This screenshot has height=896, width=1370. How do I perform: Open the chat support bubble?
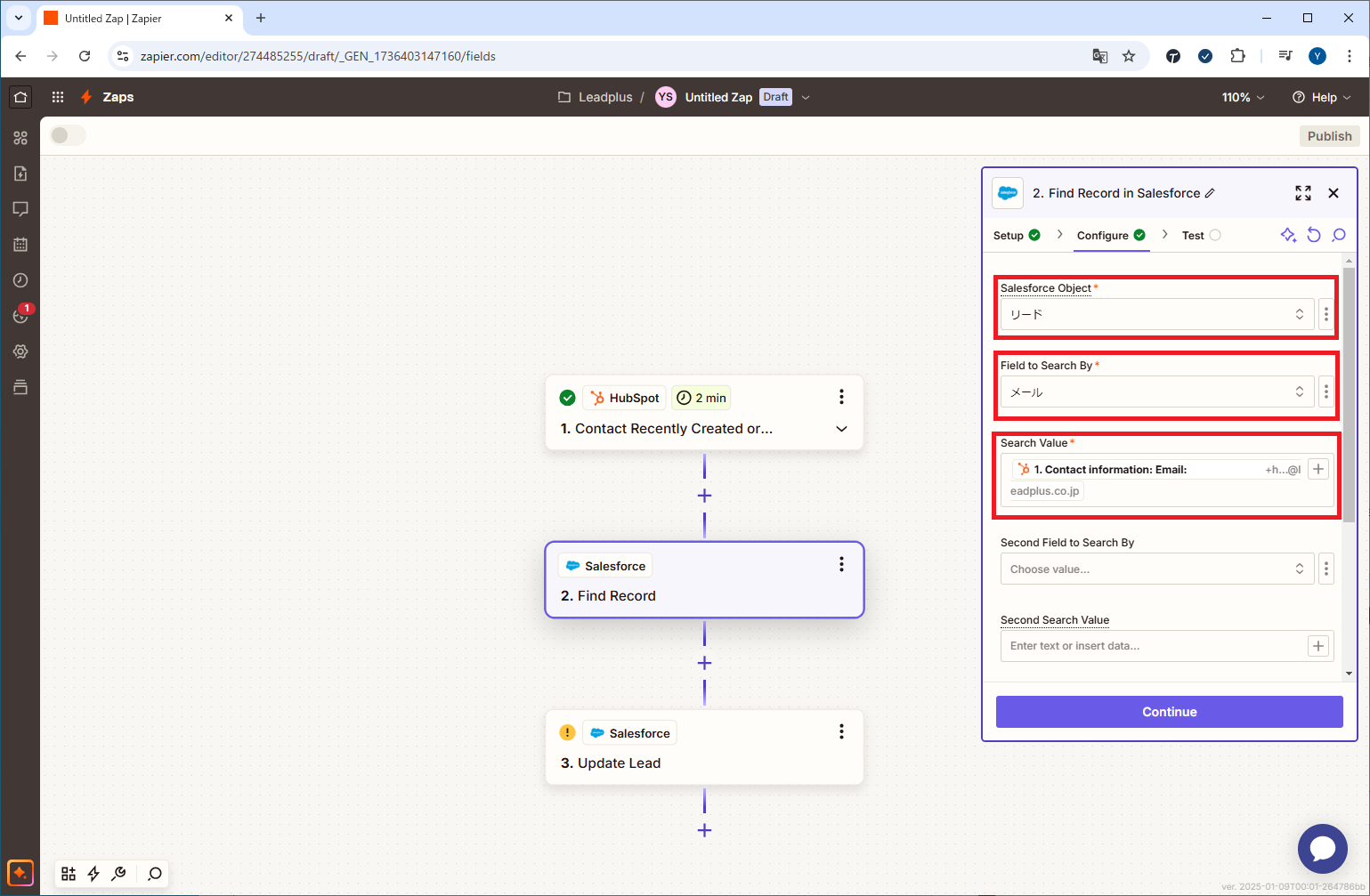tap(1323, 849)
